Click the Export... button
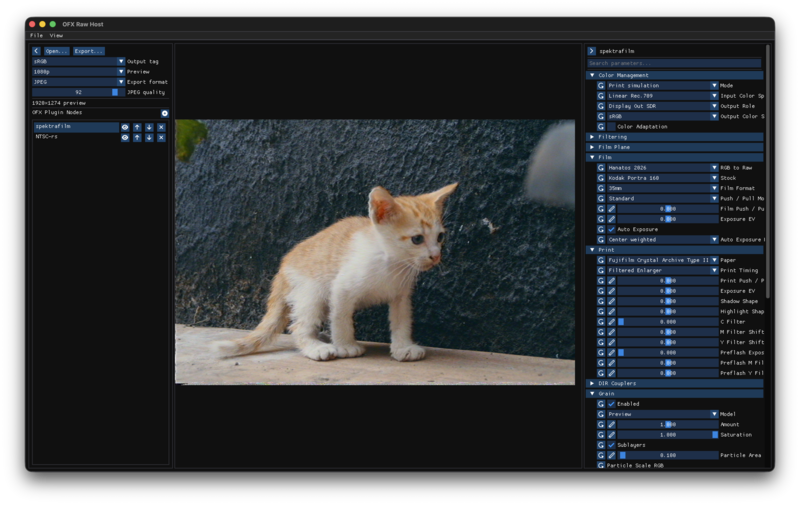The height and width of the screenshot is (505, 800). click(88, 51)
